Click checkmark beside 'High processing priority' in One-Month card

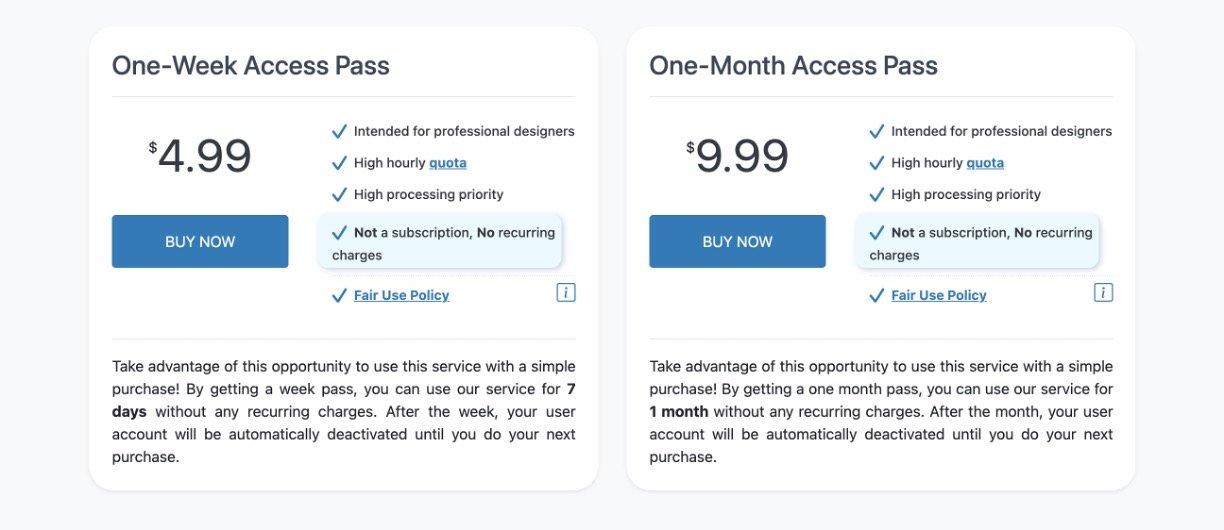(x=876, y=194)
